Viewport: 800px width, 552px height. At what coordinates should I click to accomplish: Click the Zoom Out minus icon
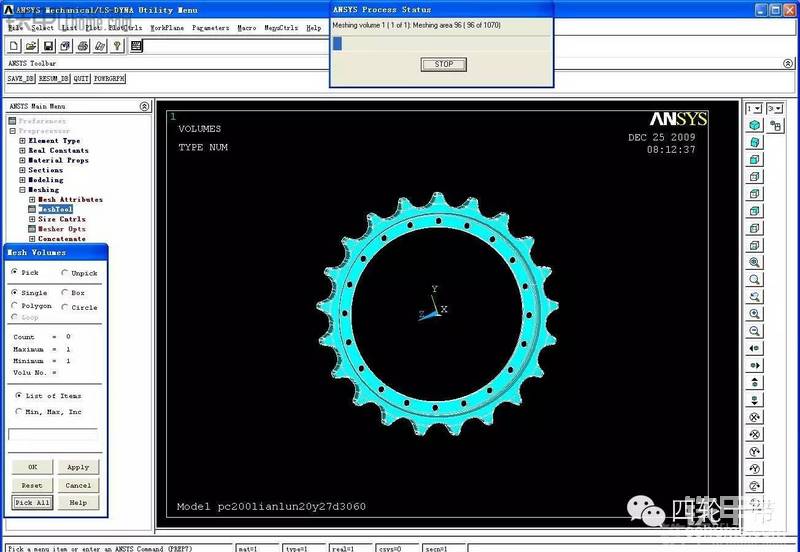[x=755, y=331]
